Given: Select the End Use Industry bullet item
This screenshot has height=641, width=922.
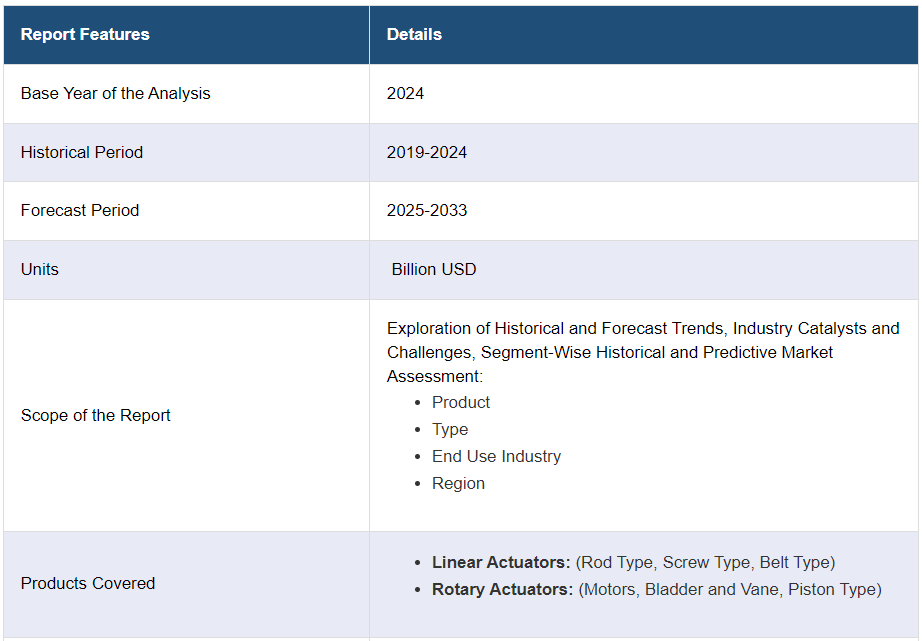Looking at the screenshot, I should [496, 456].
